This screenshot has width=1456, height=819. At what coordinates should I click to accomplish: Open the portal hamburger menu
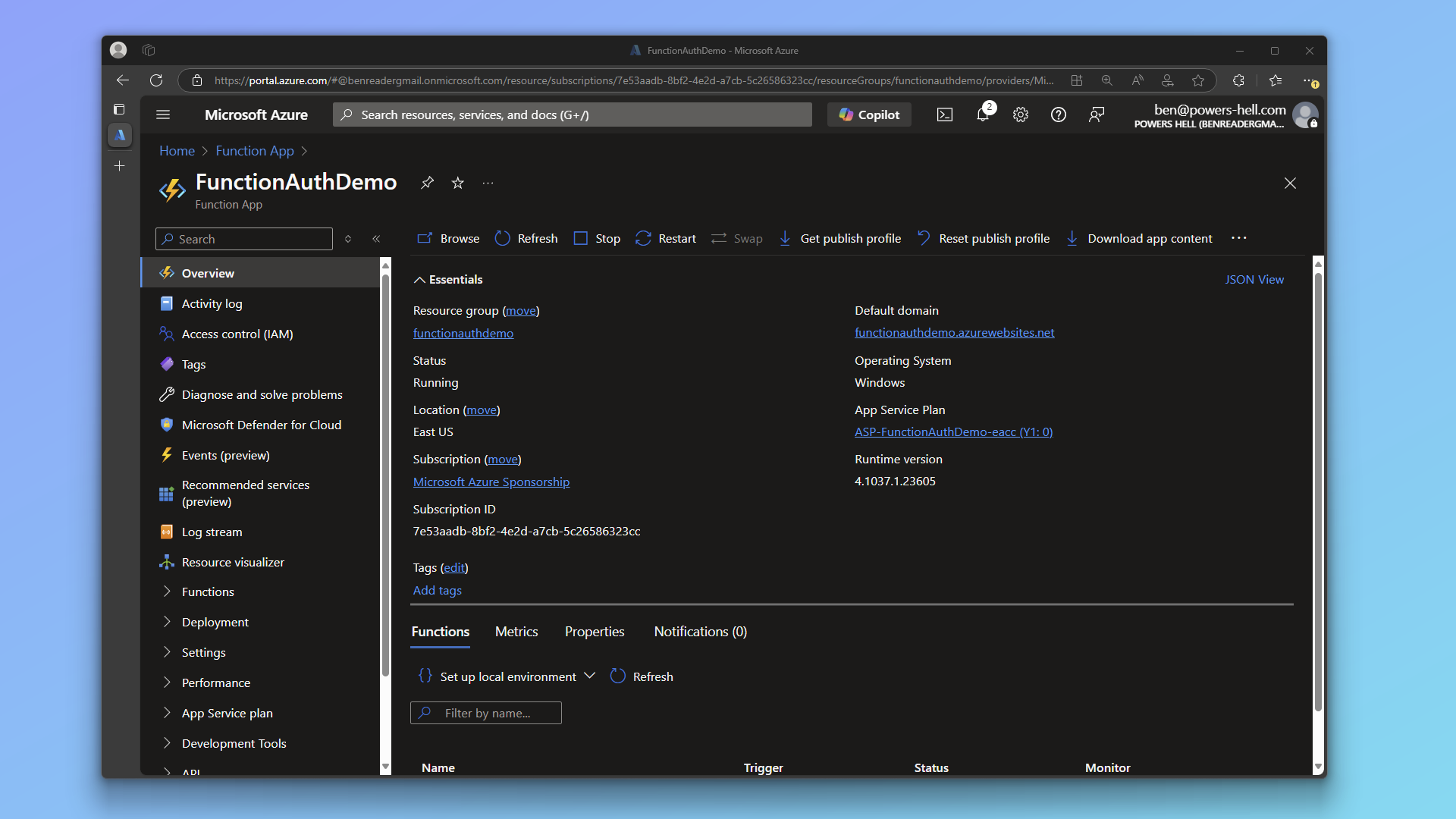(162, 115)
